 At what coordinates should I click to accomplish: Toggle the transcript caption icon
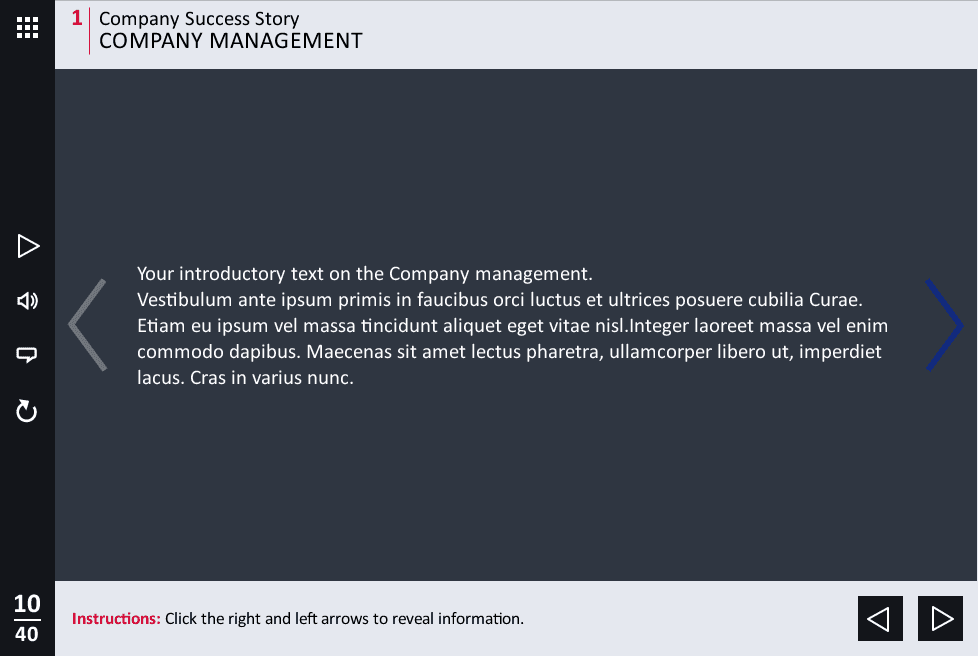click(26, 355)
